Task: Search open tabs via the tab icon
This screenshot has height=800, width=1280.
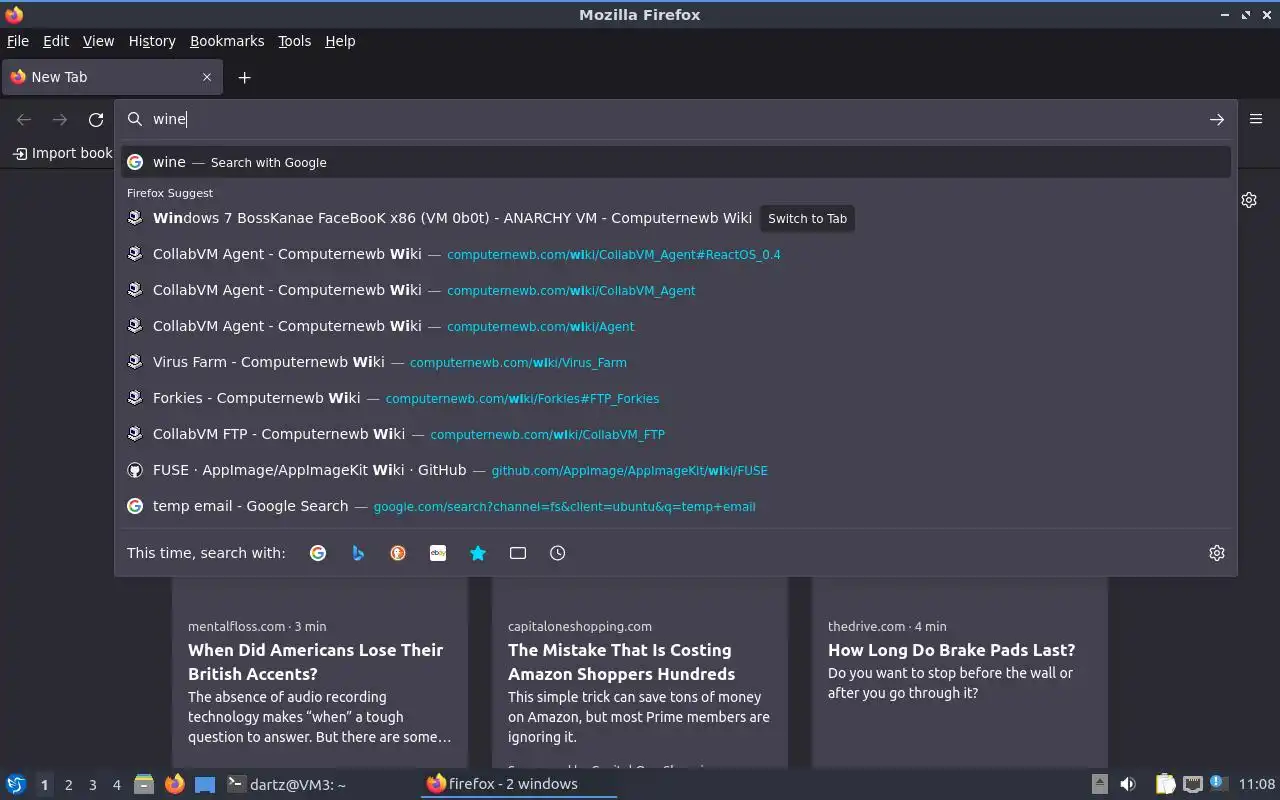Action: pos(518,553)
